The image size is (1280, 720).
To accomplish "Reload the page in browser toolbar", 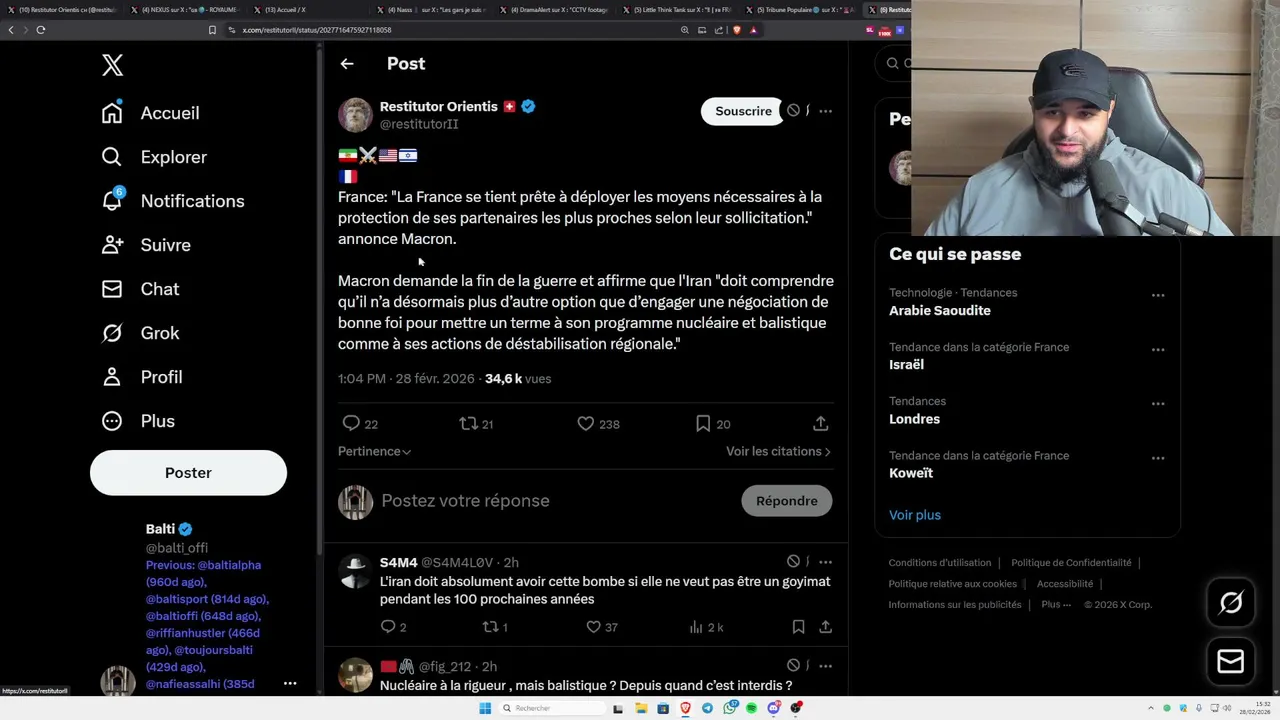I will (41, 30).
